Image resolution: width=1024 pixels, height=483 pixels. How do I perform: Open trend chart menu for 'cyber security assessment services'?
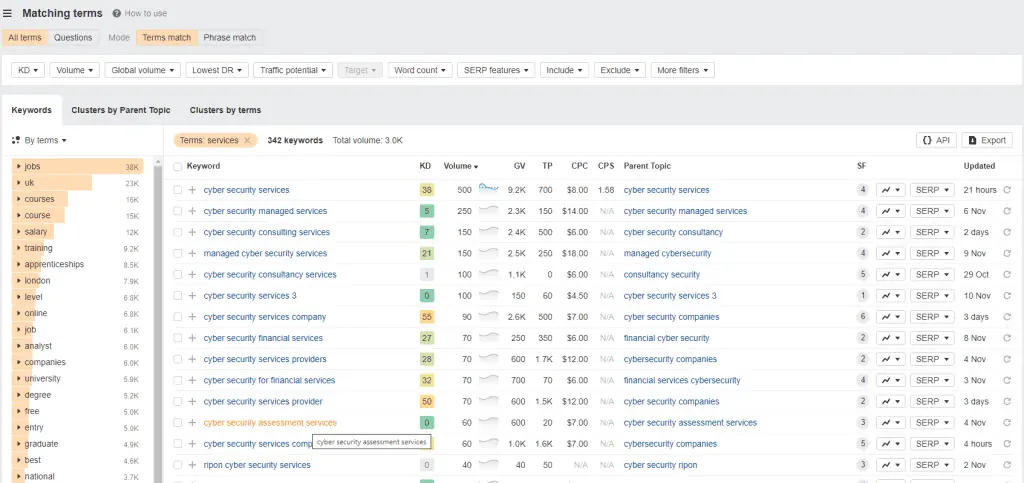(891, 422)
